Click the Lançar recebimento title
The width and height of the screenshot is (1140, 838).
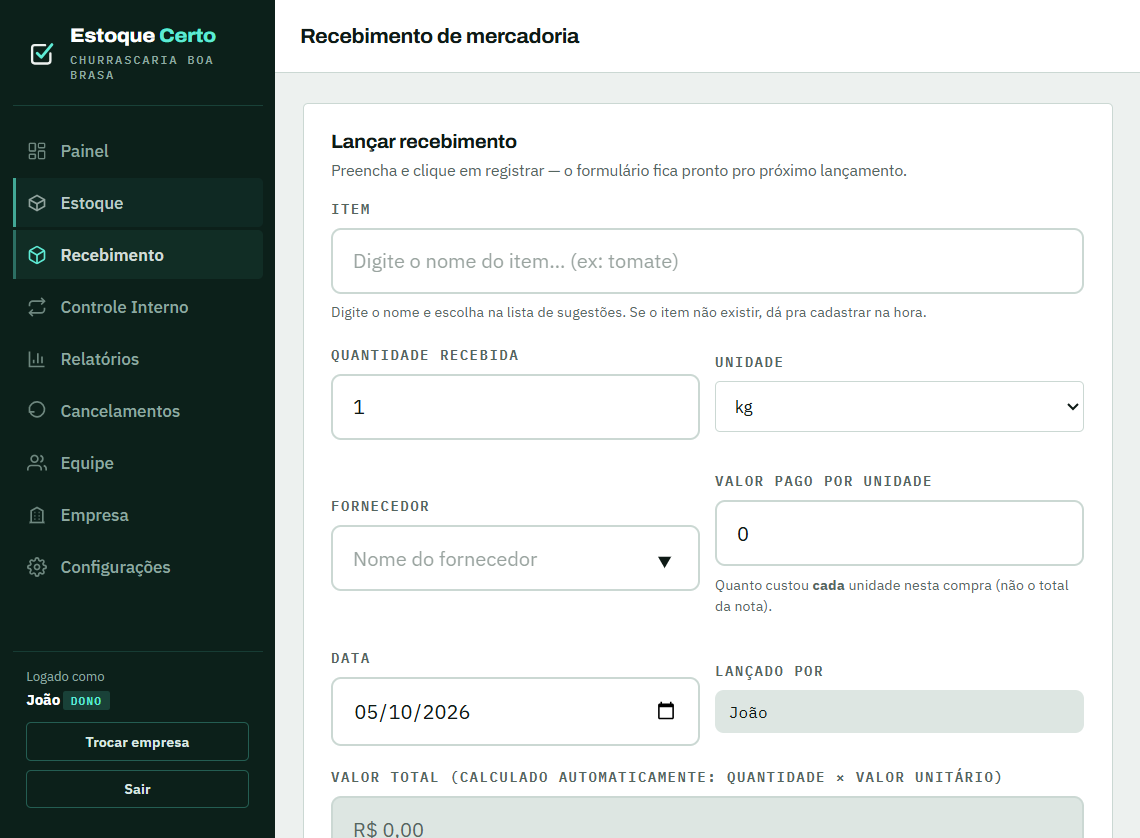(x=424, y=142)
